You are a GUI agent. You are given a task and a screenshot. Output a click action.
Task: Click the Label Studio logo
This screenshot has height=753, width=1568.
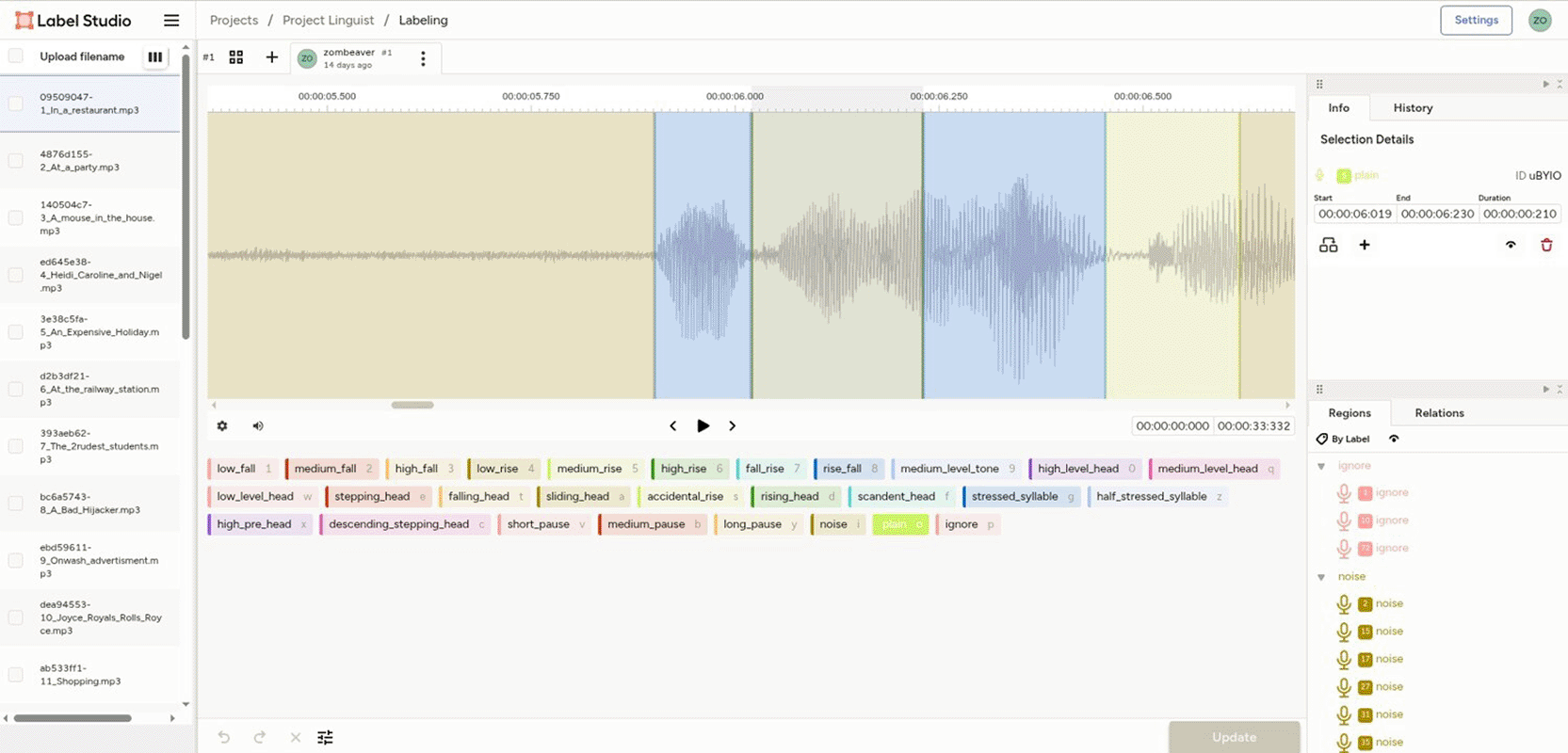(73, 20)
